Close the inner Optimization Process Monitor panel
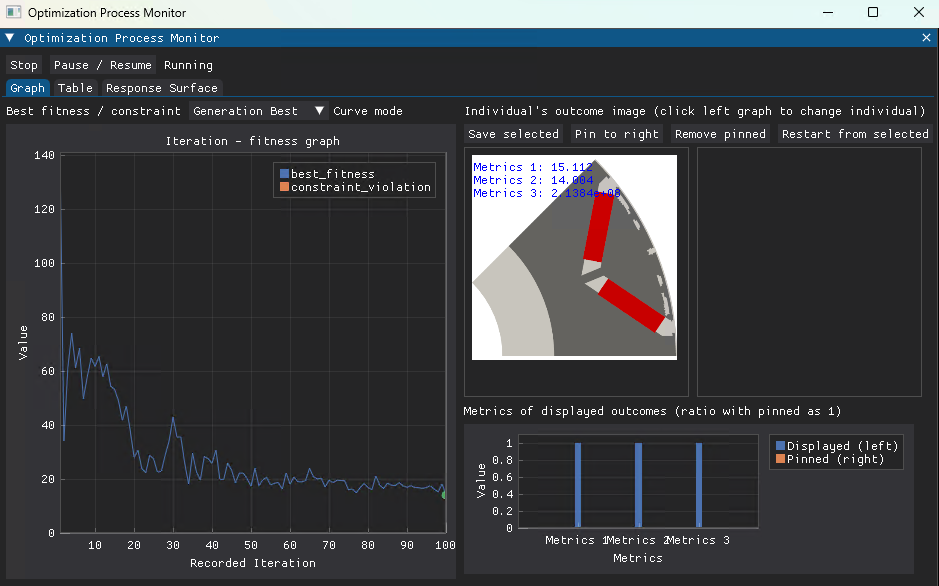The height and width of the screenshot is (586, 939). coord(926,38)
